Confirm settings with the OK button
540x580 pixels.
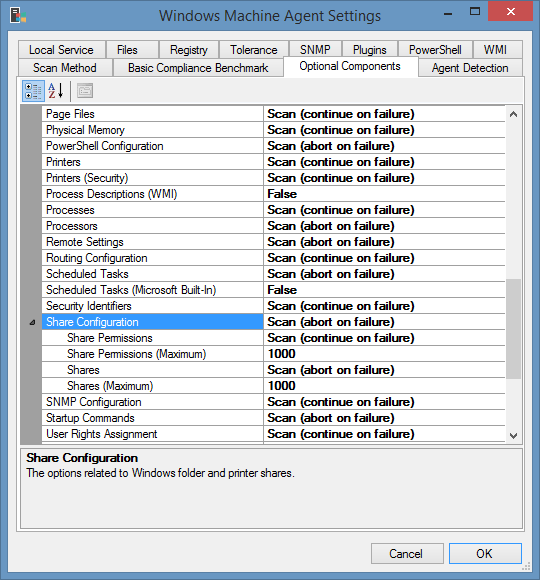(485, 553)
